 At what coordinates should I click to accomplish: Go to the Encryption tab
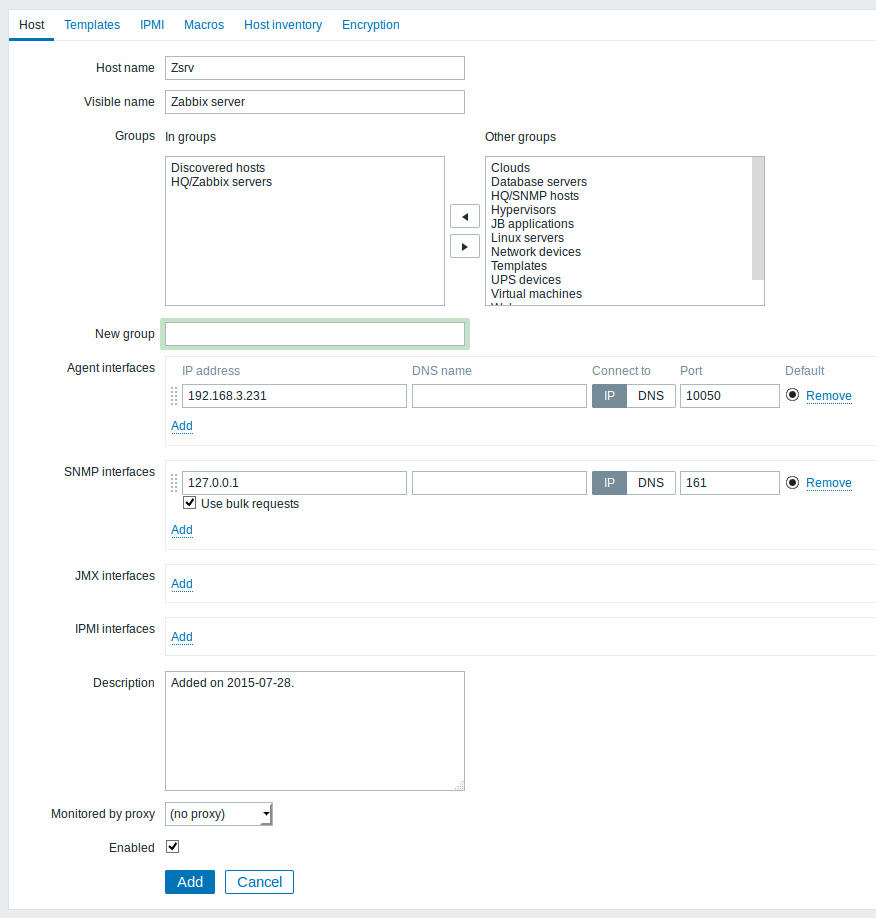371,25
